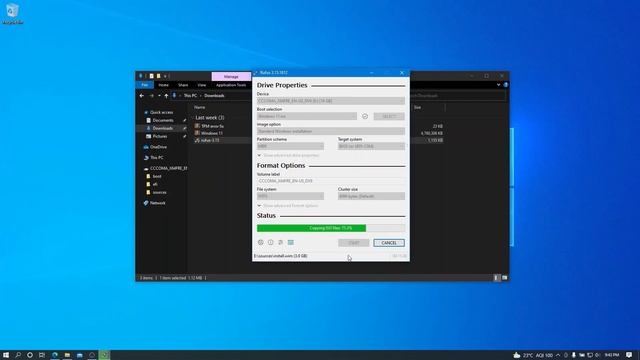Click the checksum icon next to Boot selection

pyautogui.click(x=365, y=116)
